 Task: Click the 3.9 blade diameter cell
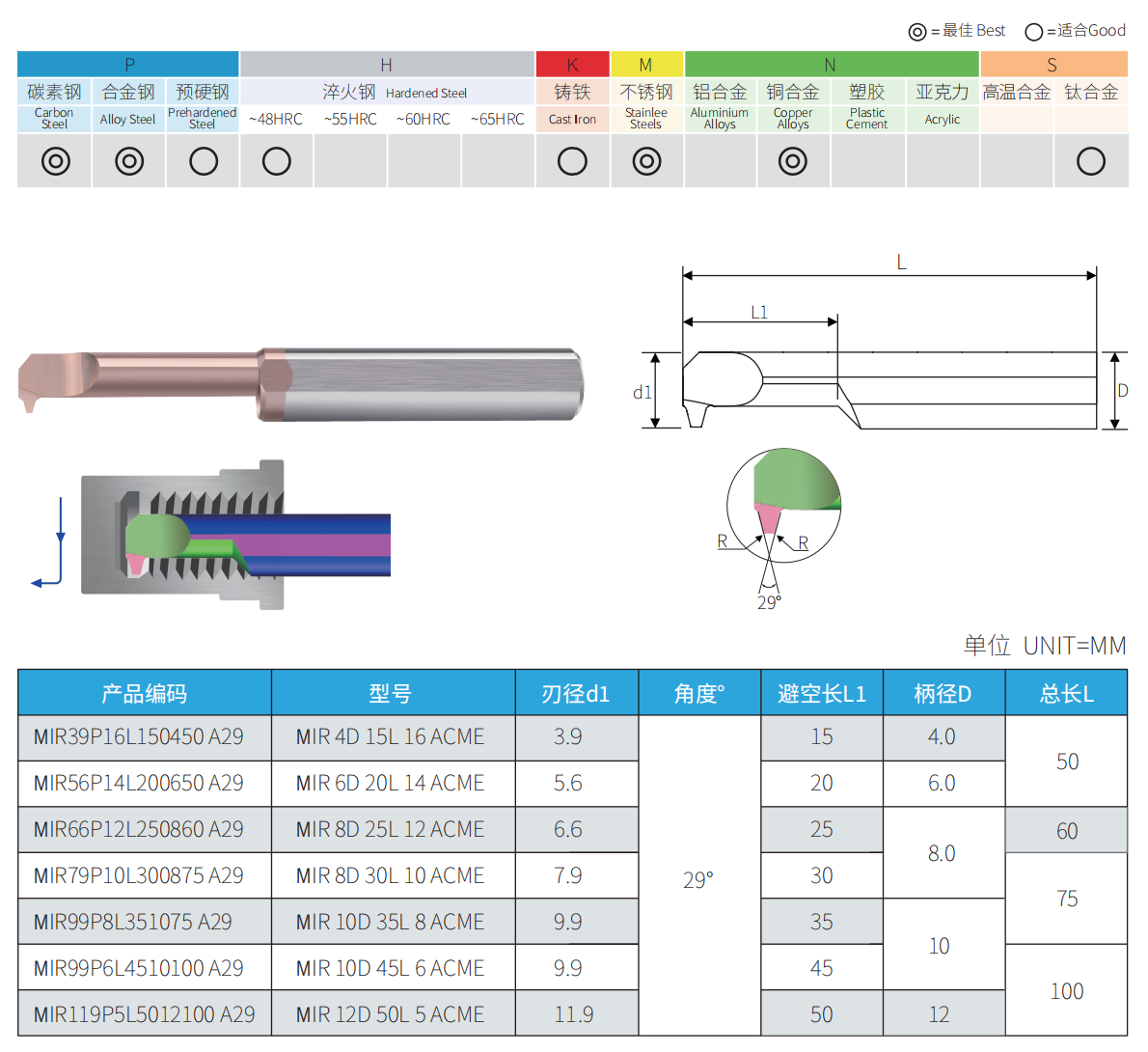coord(577,737)
